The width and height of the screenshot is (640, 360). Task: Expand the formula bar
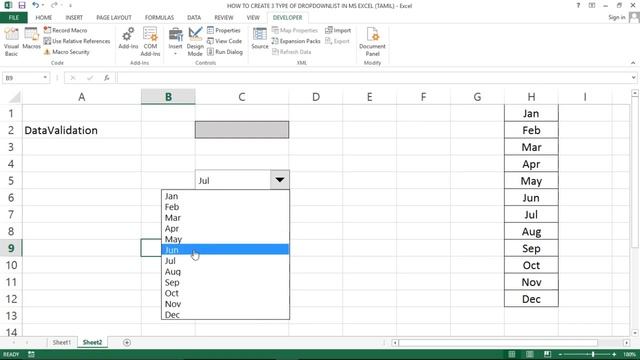633,78
